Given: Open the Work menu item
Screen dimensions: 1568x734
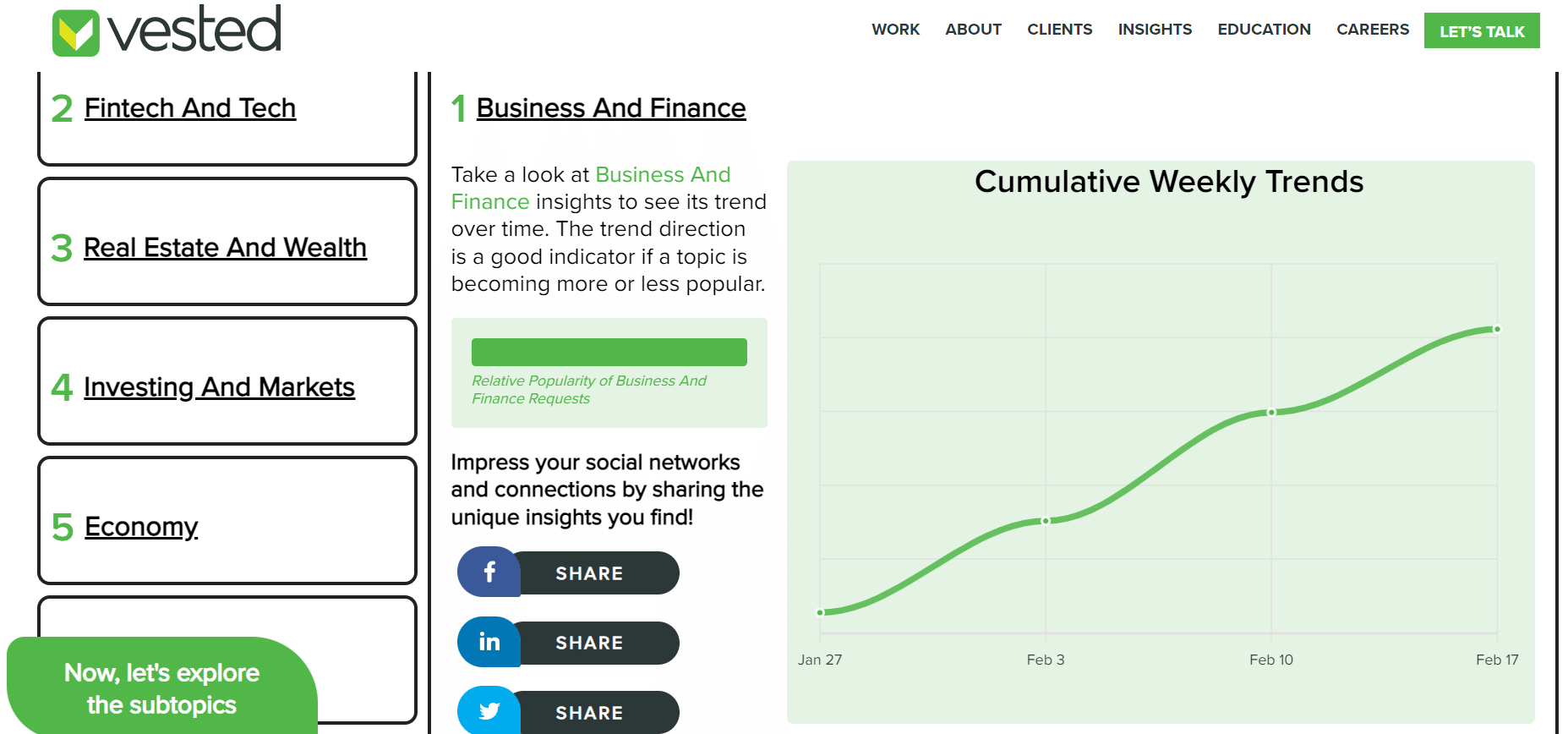Looking at the screenshot, I should pyautogui.click(x=895, y=30).
